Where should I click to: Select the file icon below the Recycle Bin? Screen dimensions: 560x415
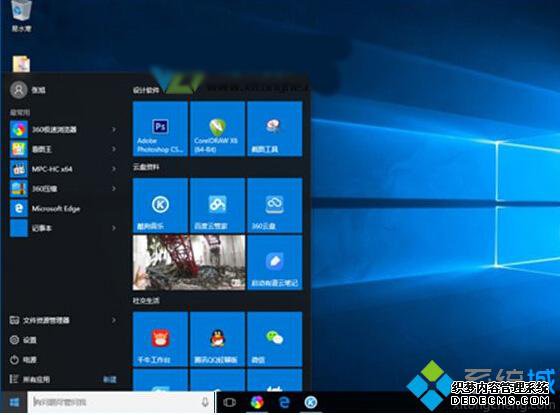[x=21, y=64]
